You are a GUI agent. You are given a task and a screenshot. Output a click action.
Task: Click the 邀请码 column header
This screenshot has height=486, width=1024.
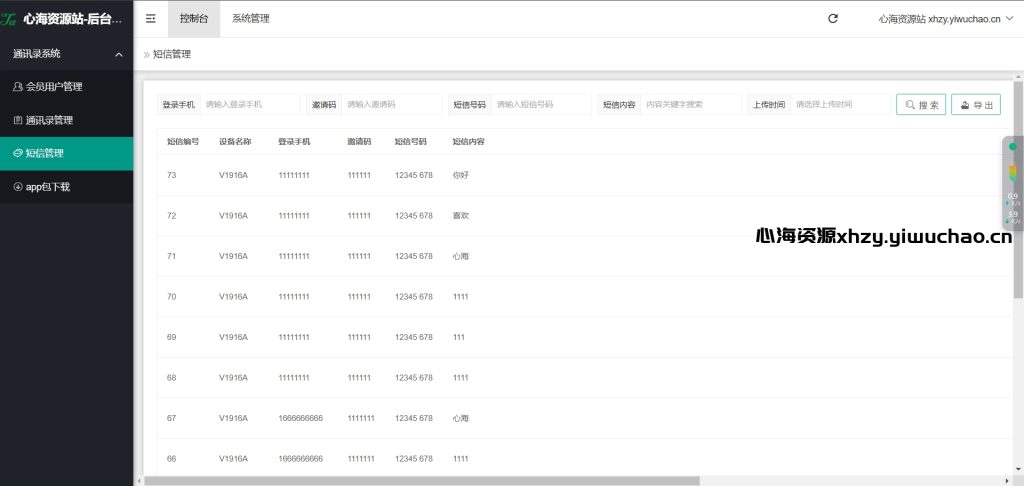[x=359, y=142]
